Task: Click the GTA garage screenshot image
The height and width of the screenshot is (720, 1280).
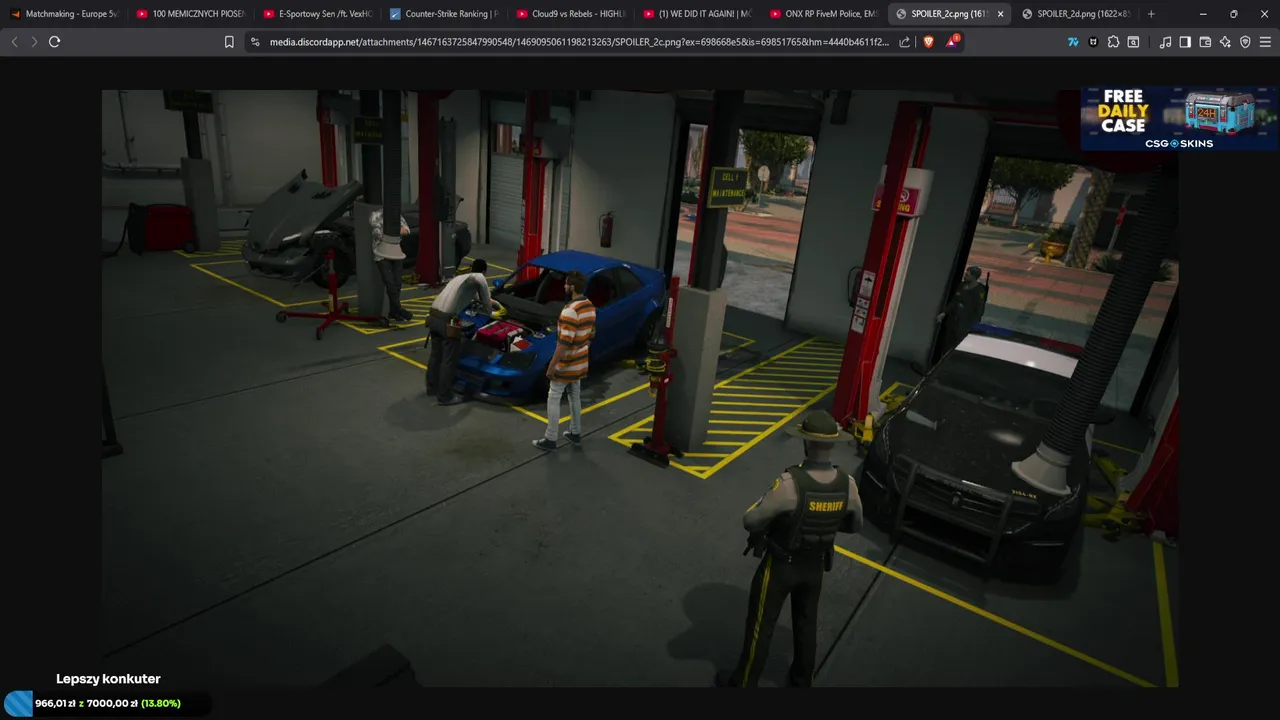Action: coord(640,388)
